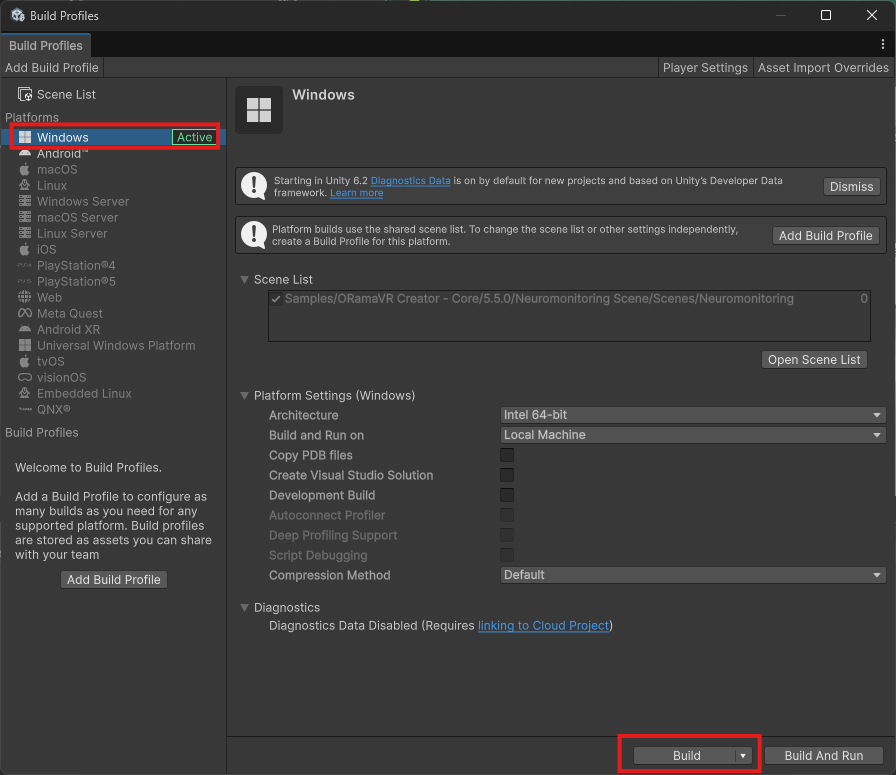Click the tvOS apple icon
896x775 pixels.
25,361
